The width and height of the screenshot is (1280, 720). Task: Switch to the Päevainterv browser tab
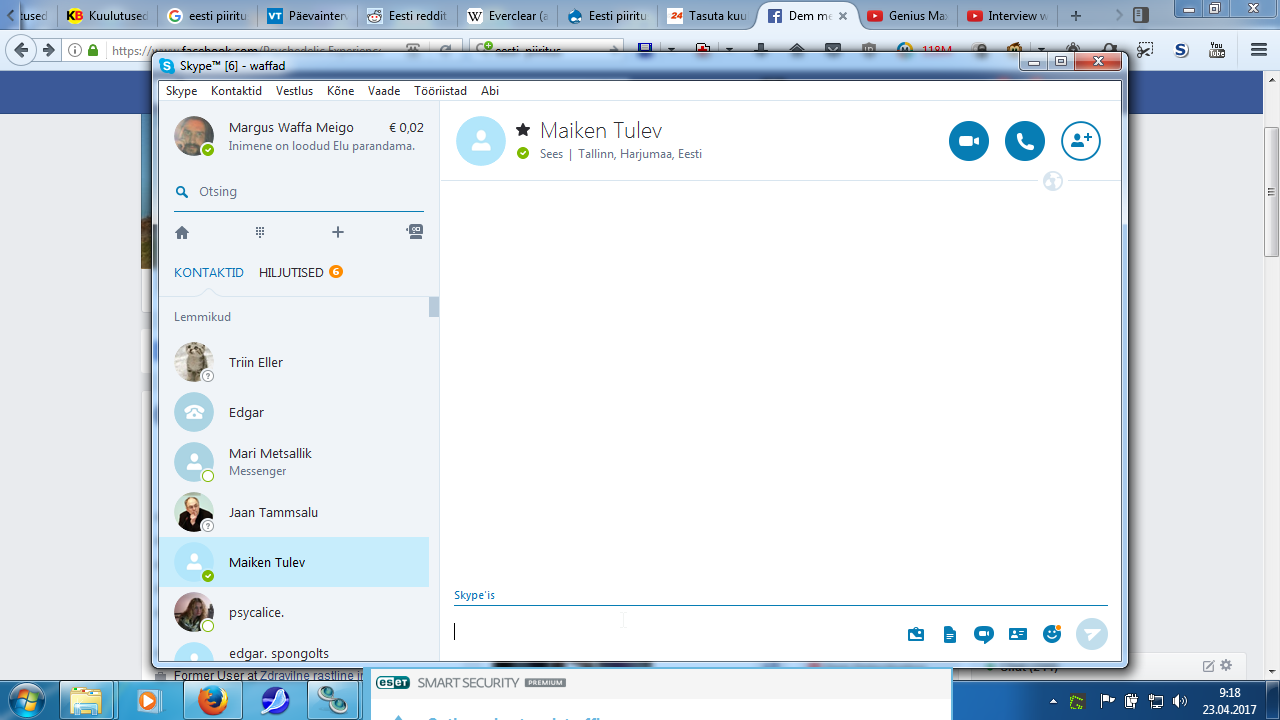tap(308, 16)
